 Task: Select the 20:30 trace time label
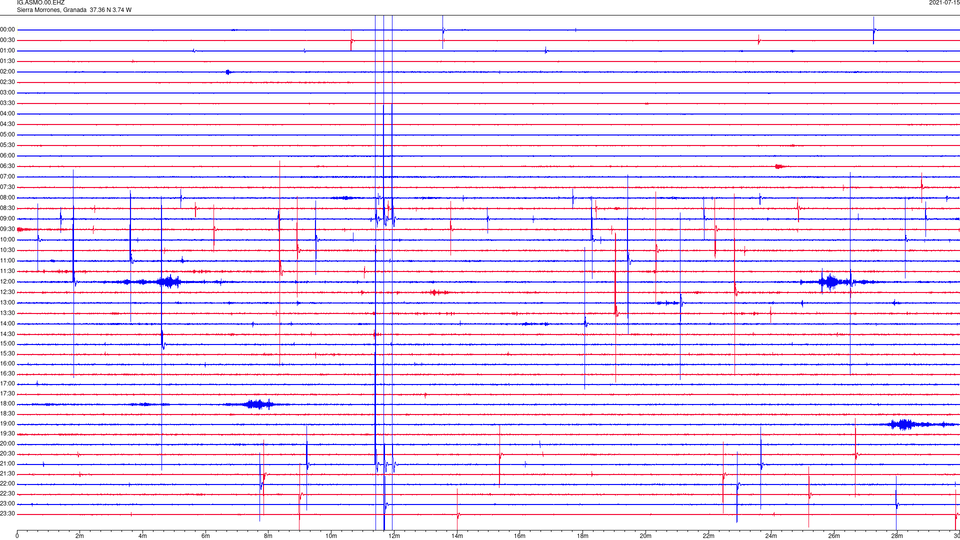8,454
